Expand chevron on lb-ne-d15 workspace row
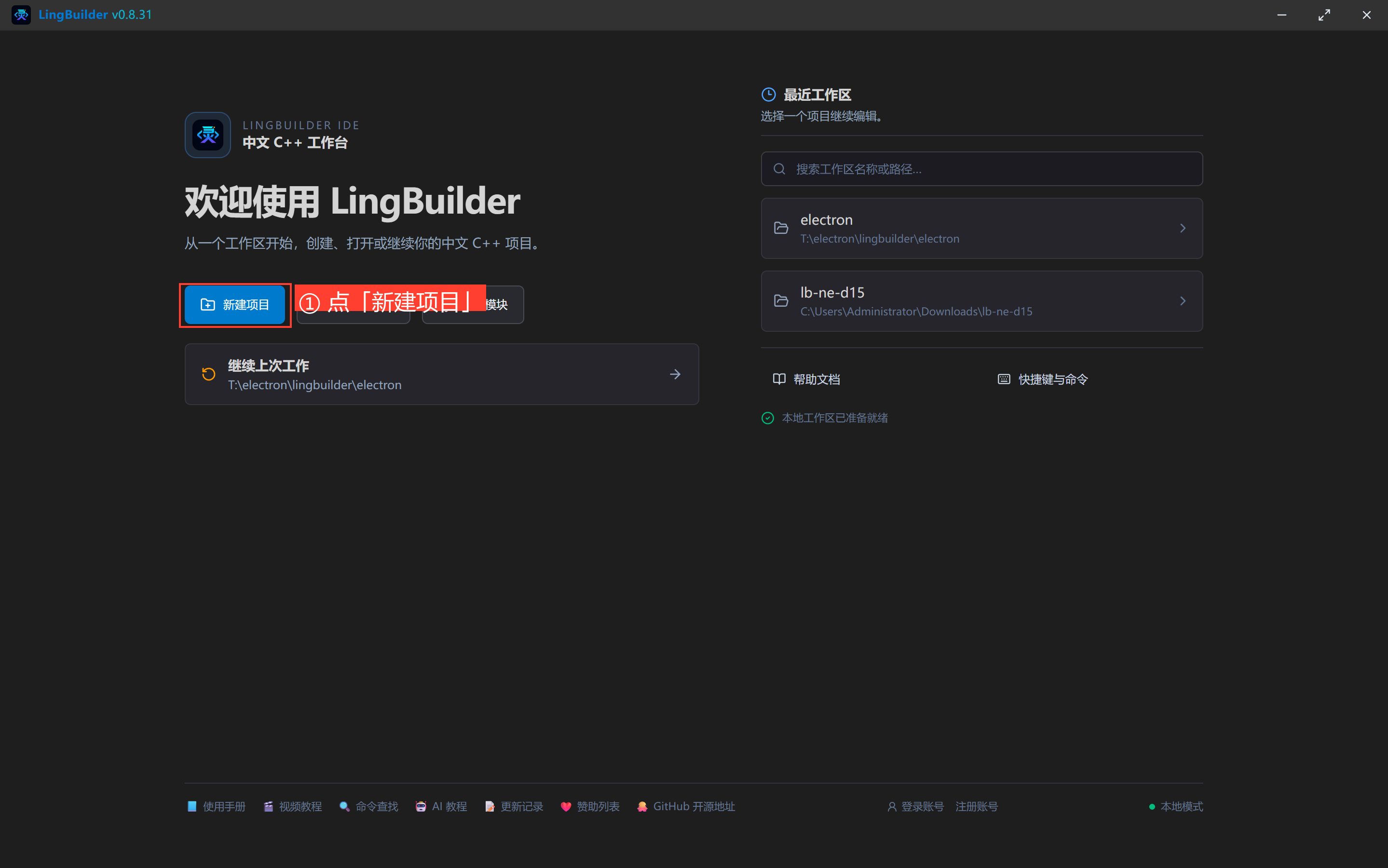This screenshot has height=868, width=1388. pos(1183,301)
